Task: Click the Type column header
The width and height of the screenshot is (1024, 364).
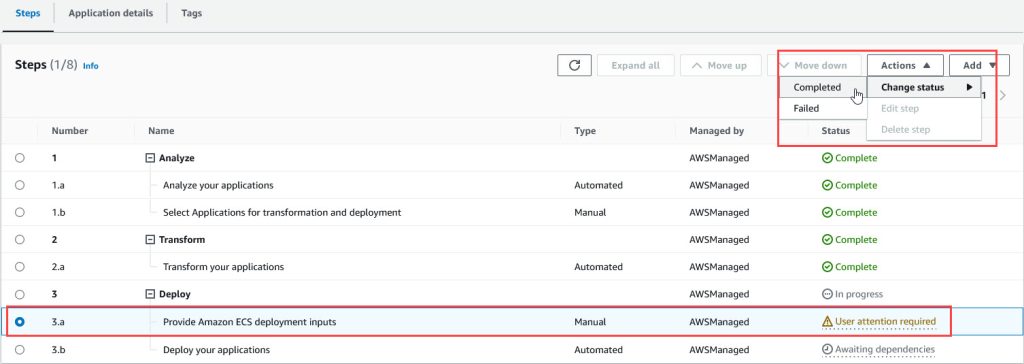Action: tap(585, 131)
